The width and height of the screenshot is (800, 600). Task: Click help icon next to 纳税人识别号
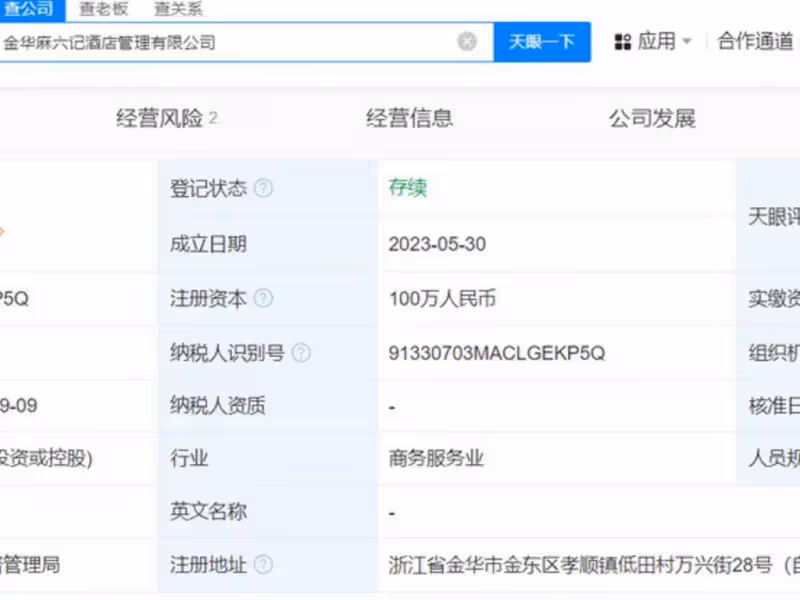pyautogui.click(x=301, y=353)
